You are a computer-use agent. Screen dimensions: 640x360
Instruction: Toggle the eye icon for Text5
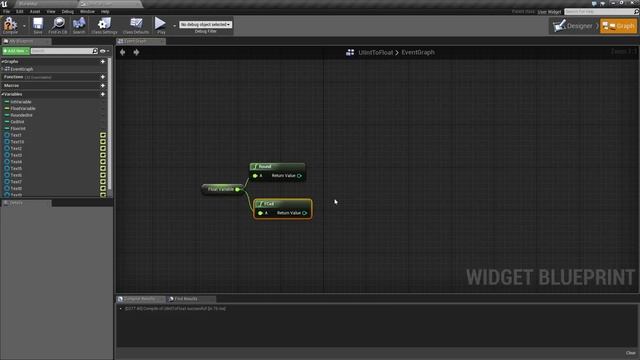(x=103, y=169)
